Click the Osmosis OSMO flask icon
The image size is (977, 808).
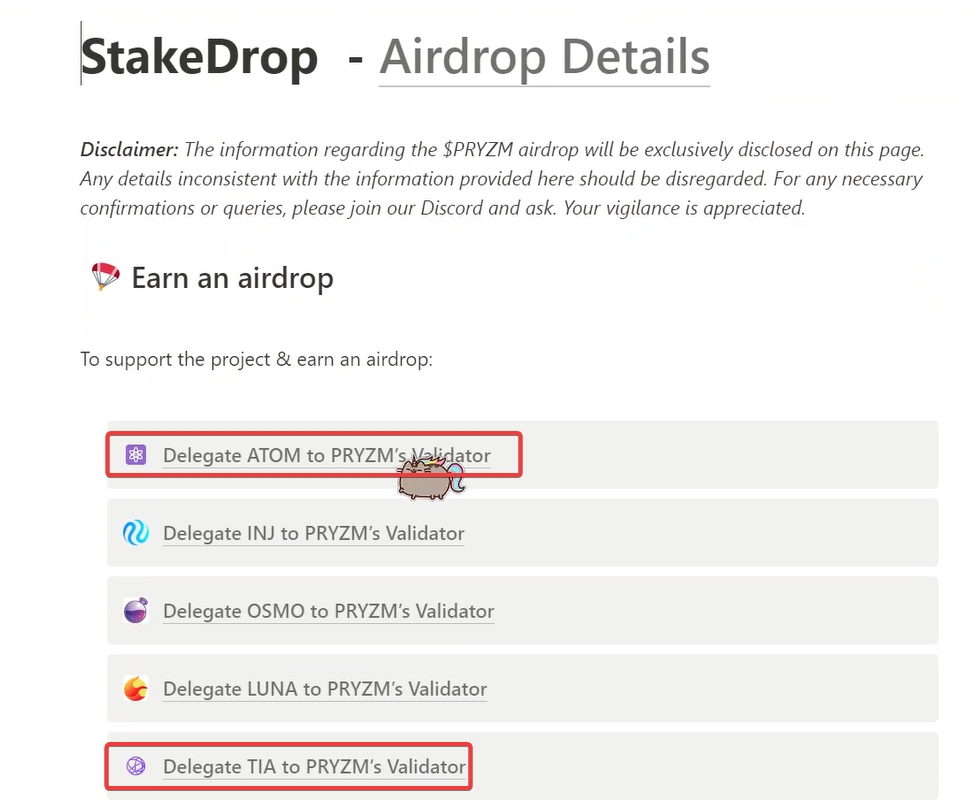[136, 611]
